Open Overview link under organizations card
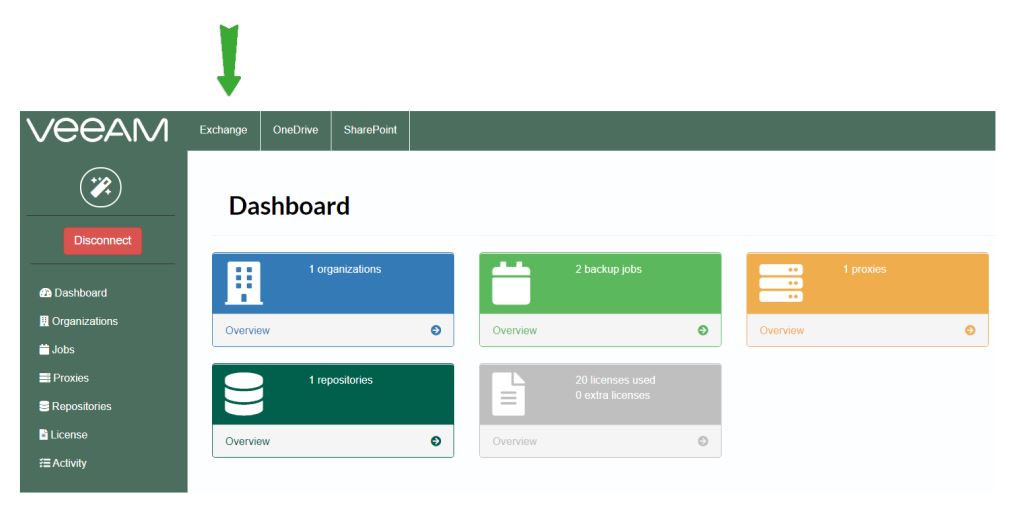Viewport: 1021px width, 506px height. 247,330
